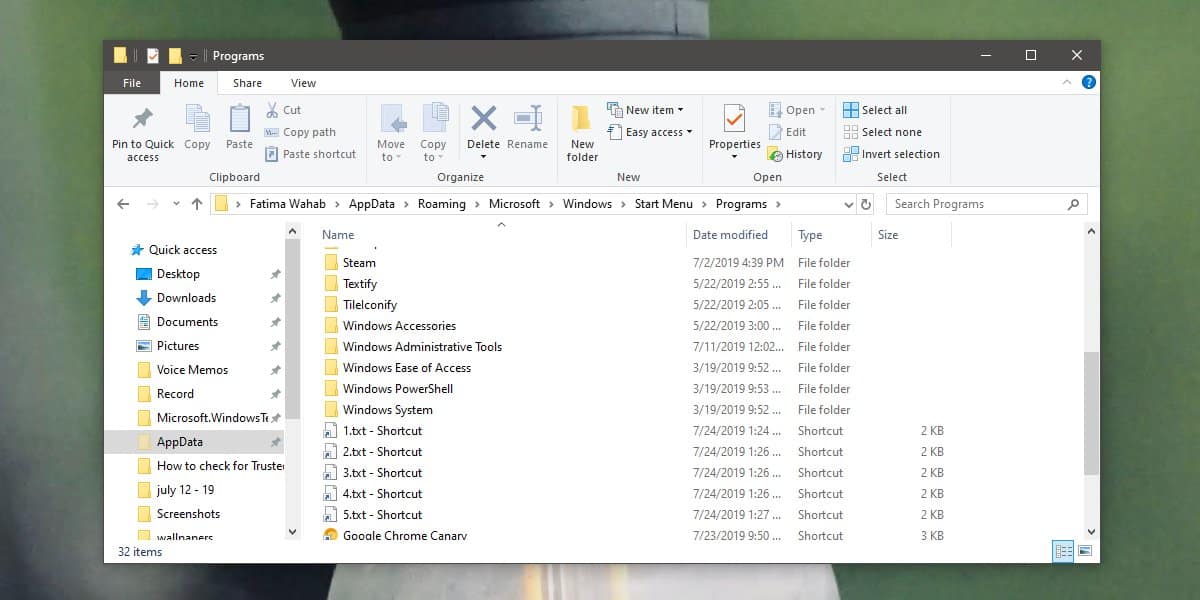Click the Rename ribbon icon

click(x=527, y=127)
